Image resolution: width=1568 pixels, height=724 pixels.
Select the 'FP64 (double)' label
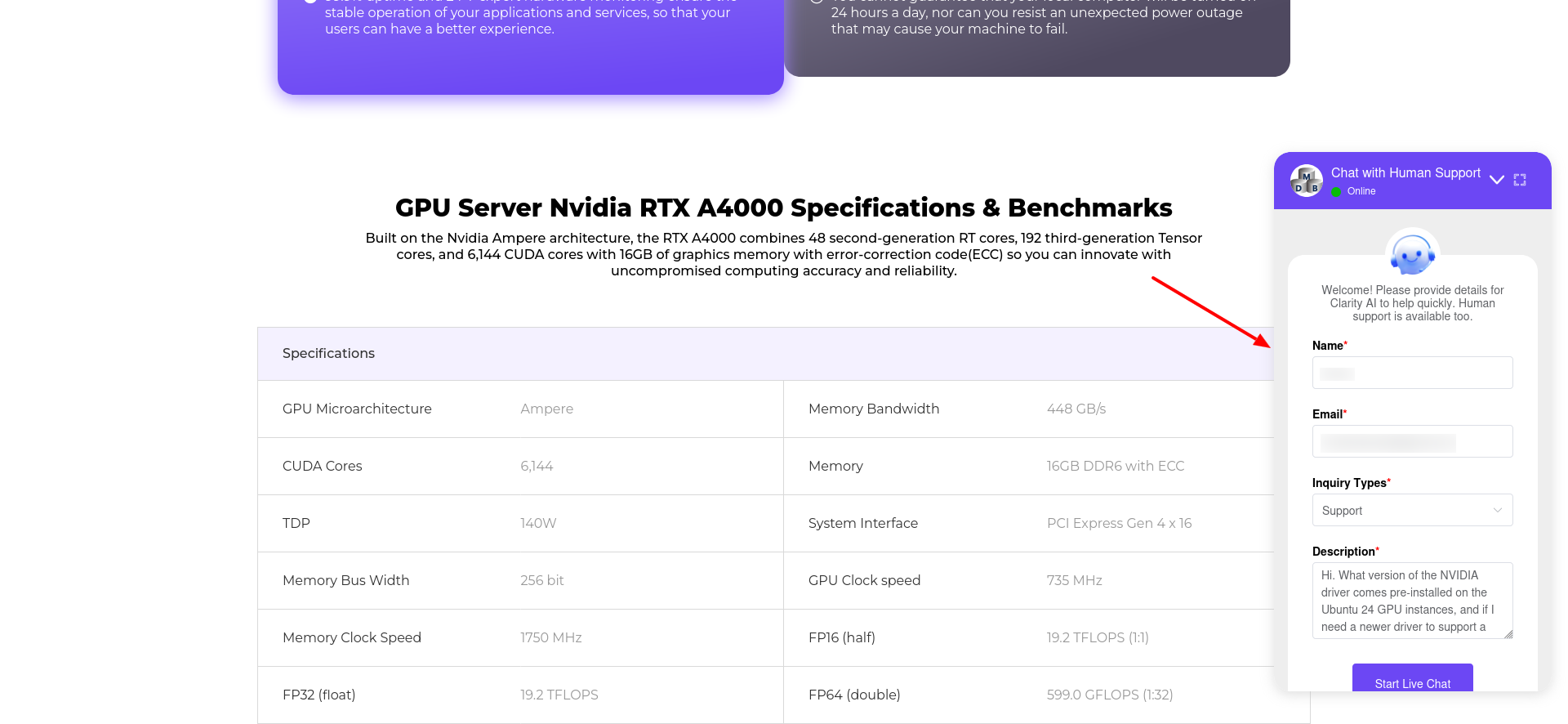[x=854, y=695]
